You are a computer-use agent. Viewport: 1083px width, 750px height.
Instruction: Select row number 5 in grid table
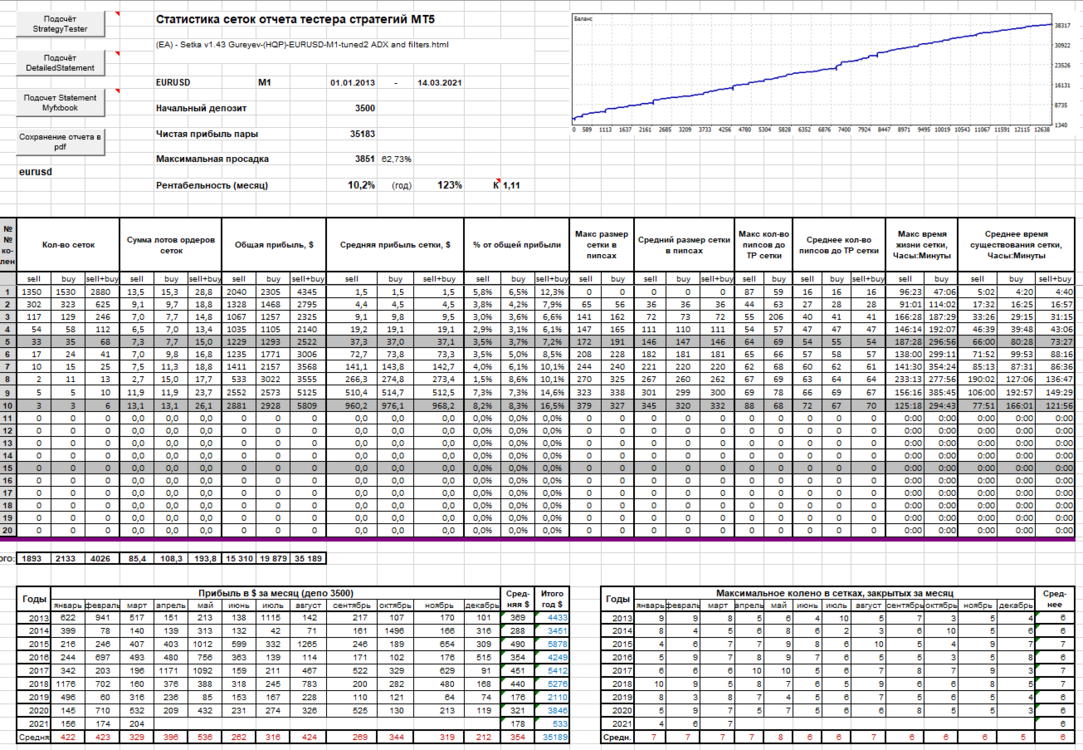click(8, 343)
